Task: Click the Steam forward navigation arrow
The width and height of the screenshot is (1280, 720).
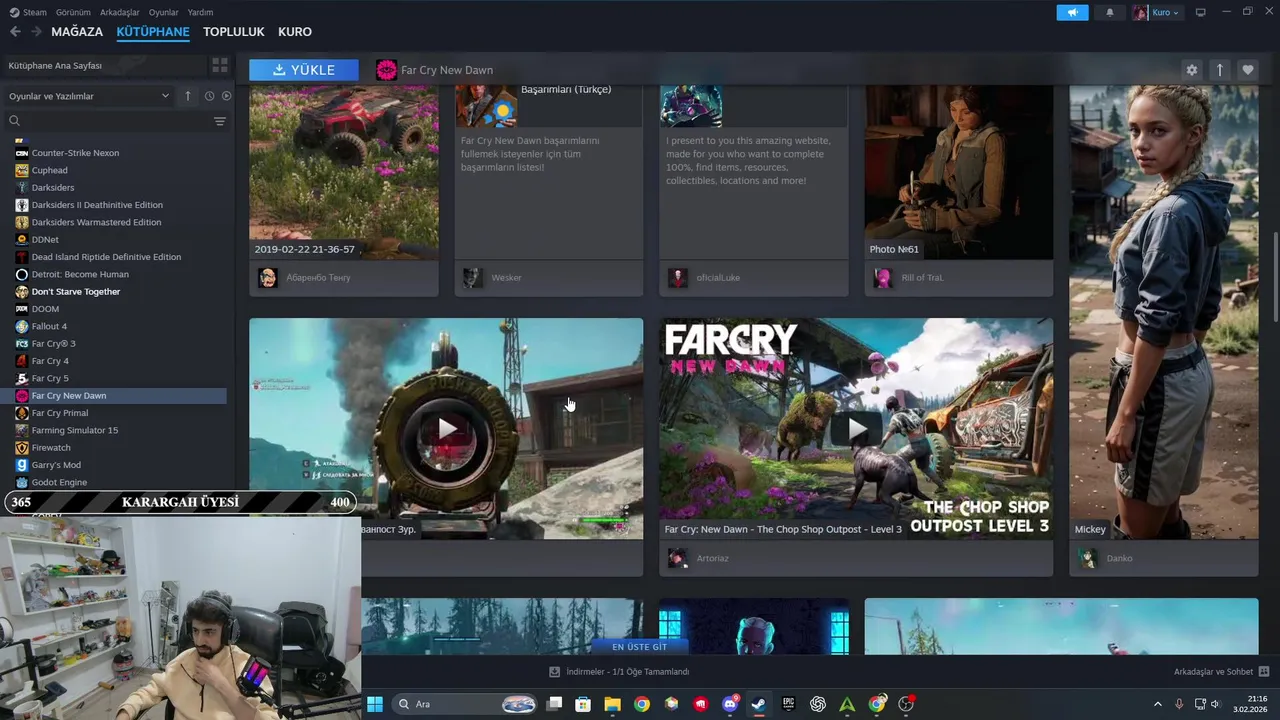Action: [x=36, y=32]
